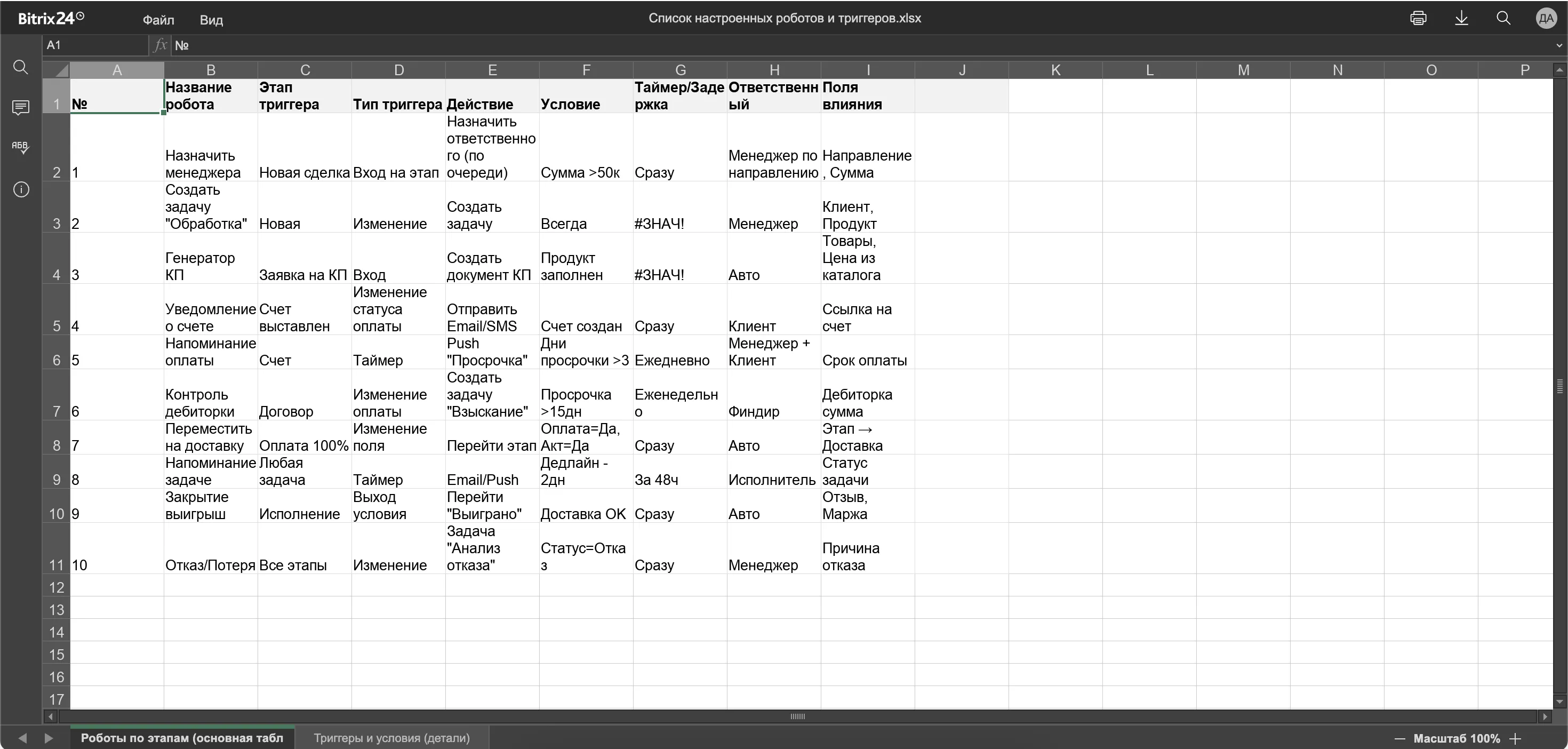Select cell Новая сделка
1568x749 pixels.
pos(305,147)
